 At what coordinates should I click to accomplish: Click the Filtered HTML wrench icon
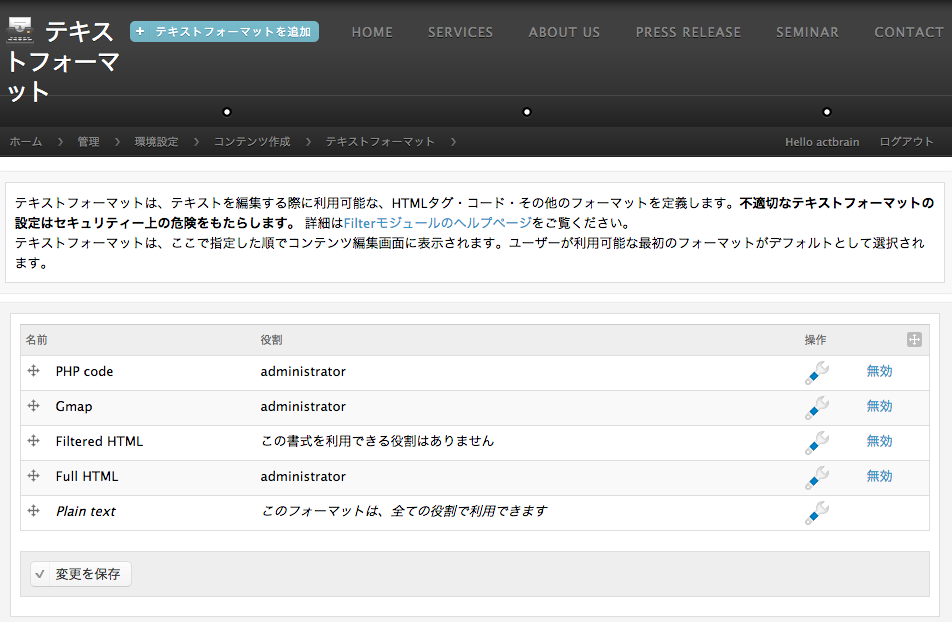click(x=816, y=442)
